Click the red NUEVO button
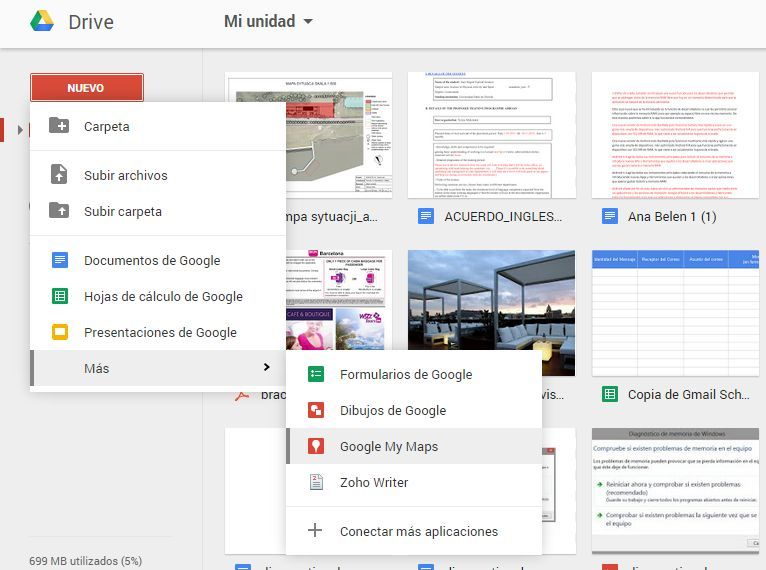Viewport: 766px width, 570px height. [87, 87]
